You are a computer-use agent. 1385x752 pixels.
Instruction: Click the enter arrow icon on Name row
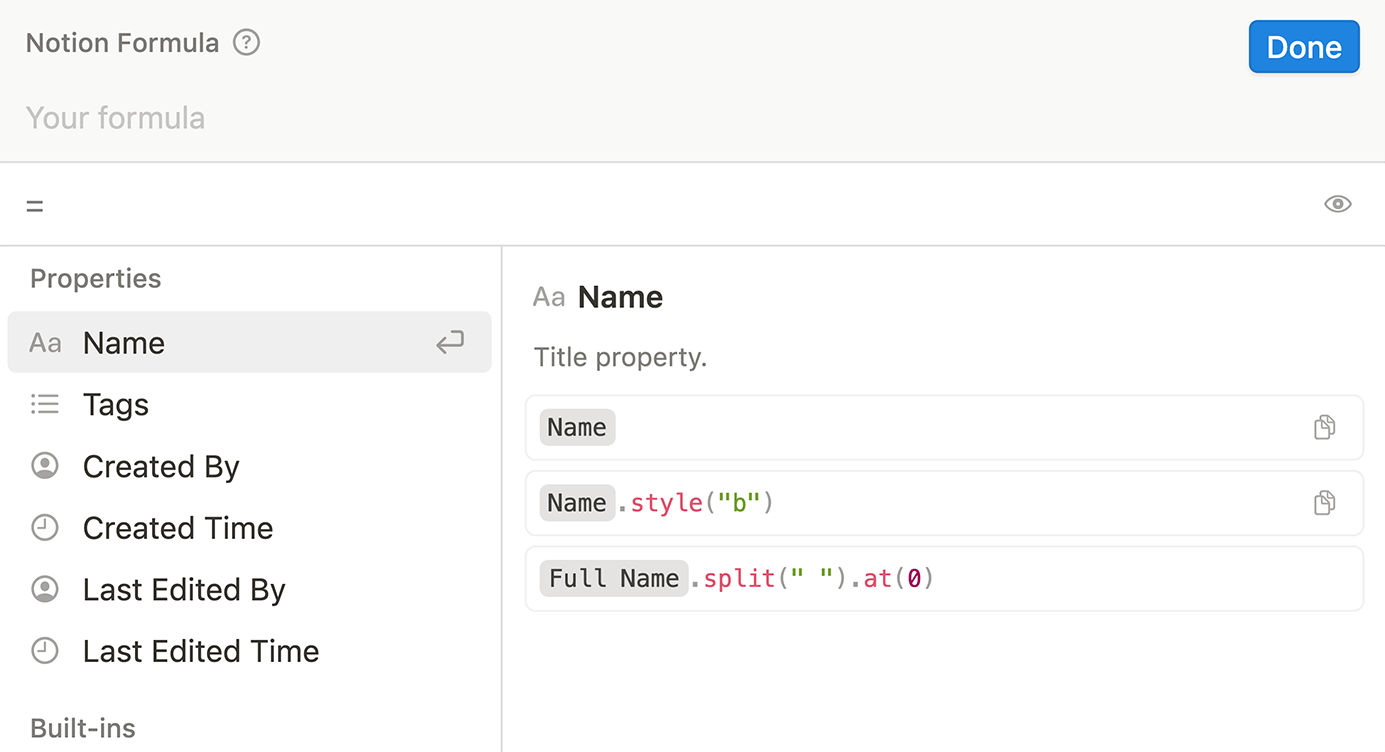point(450,343)
